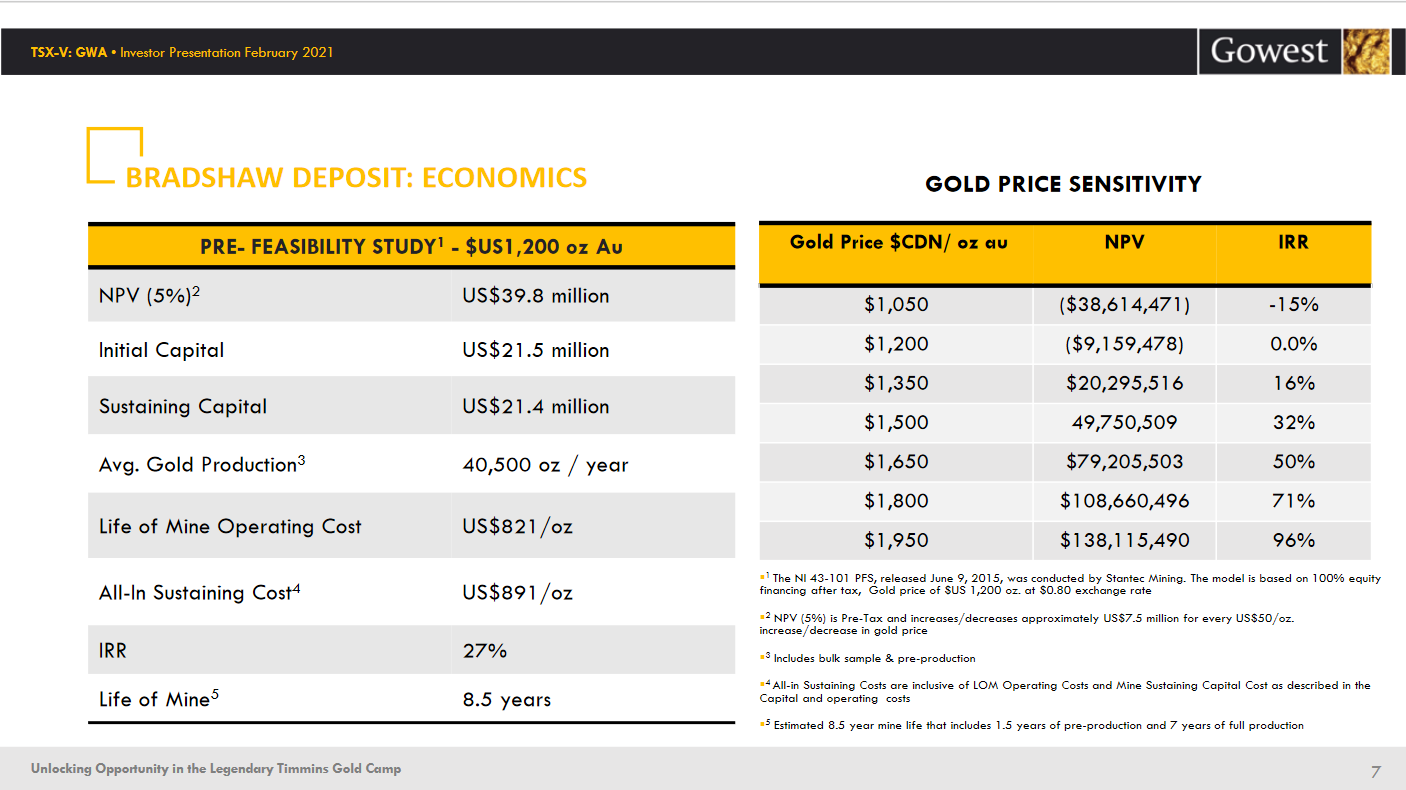Screen dimensions: 1406x790
Task: Click the Life of Mine 8.5 years value
Action: 506,699
